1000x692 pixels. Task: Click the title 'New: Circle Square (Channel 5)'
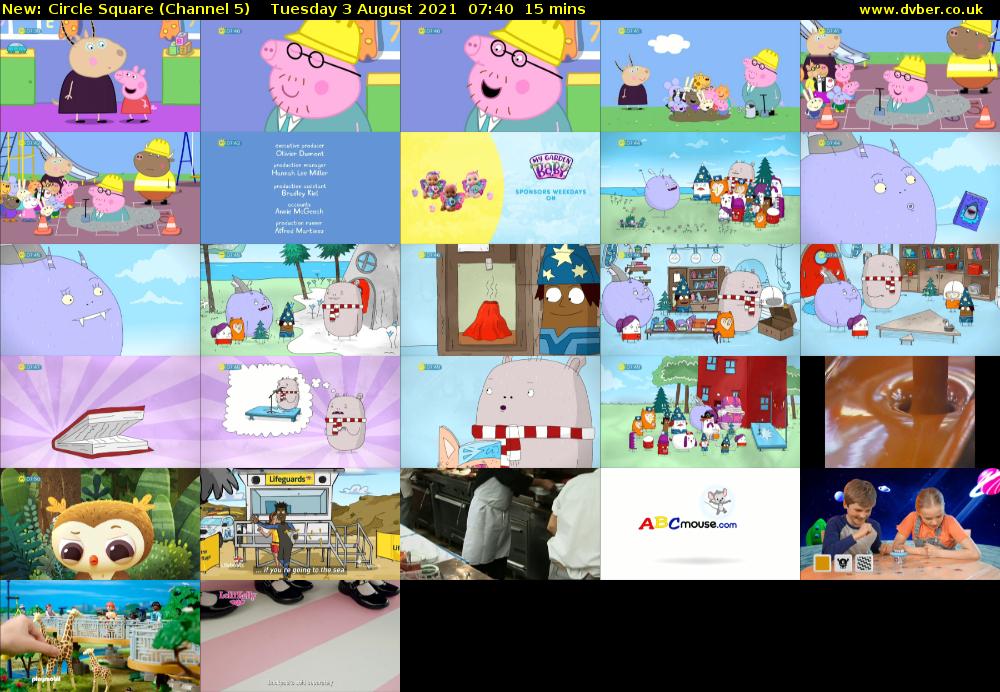[126, 10]
